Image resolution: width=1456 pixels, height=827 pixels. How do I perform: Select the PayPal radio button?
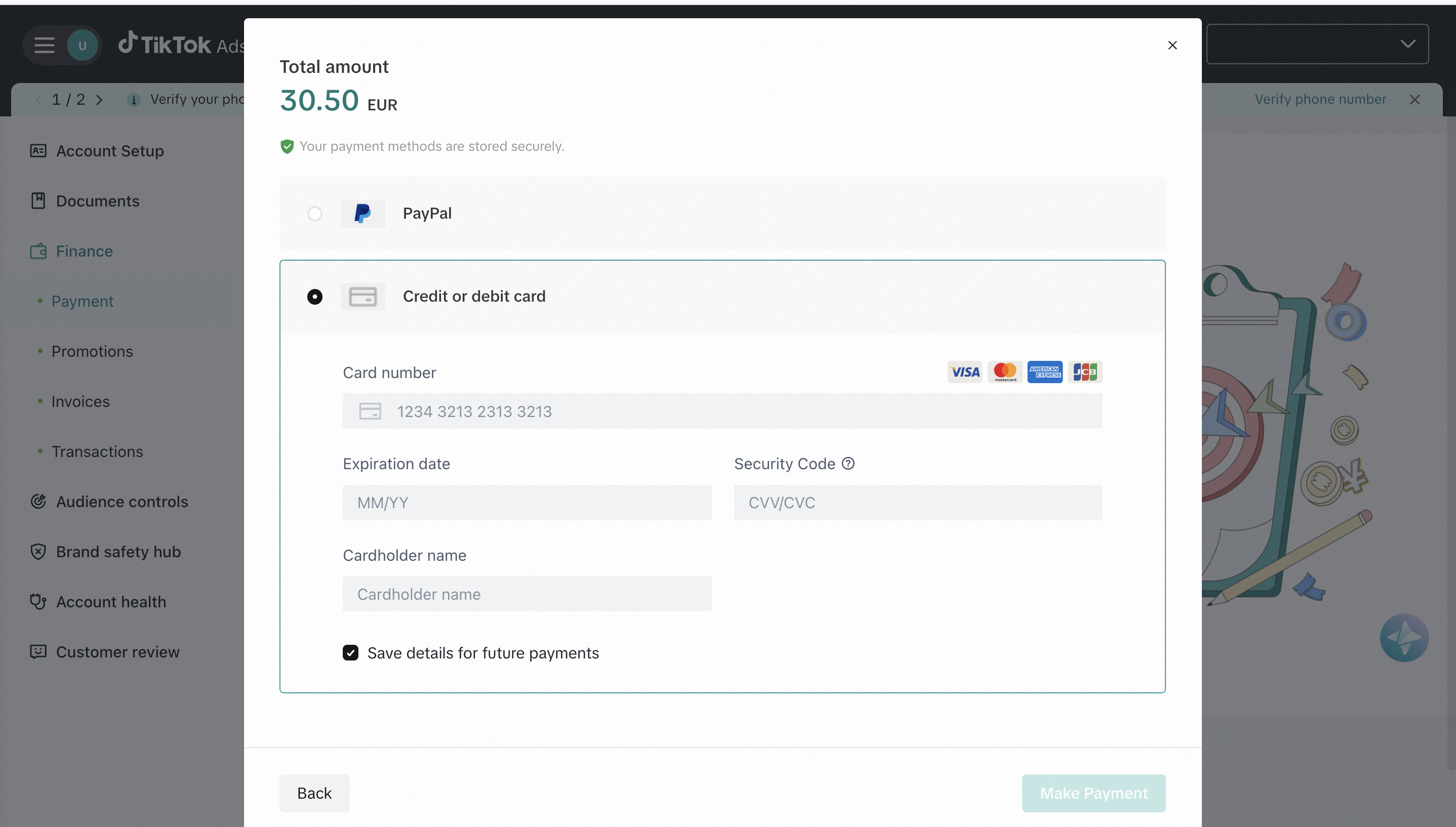(x=314, y=214)
